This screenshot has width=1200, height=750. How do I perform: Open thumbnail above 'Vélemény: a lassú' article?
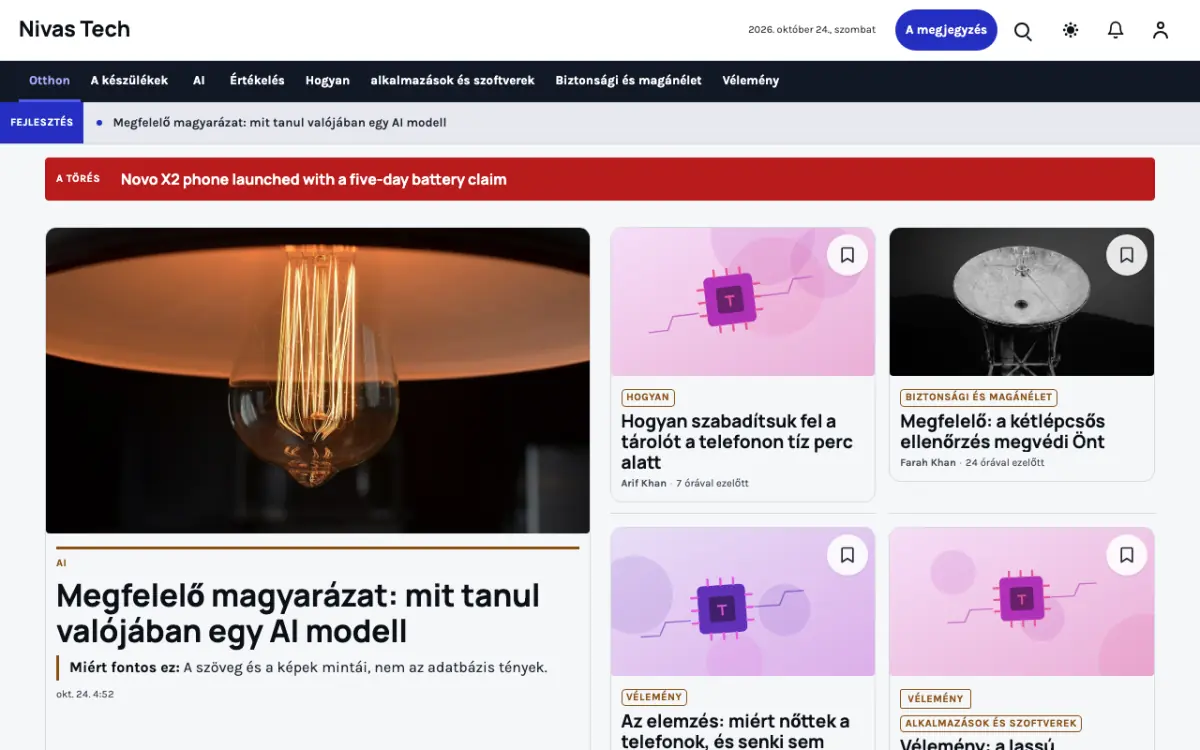point(1022,602)
